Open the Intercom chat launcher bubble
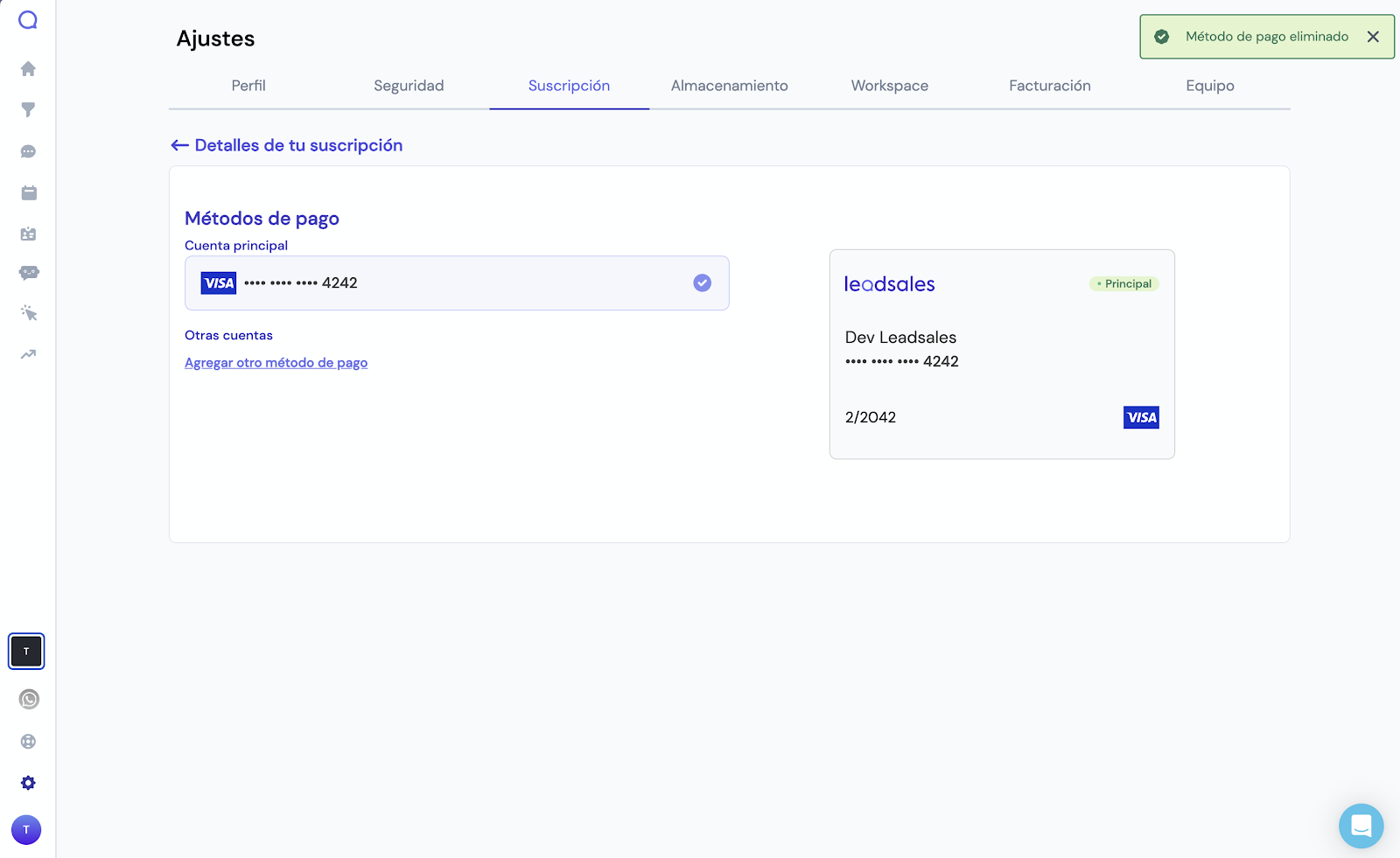The height and width of the screenshot is (858, 1400). tap(1361, 826)
